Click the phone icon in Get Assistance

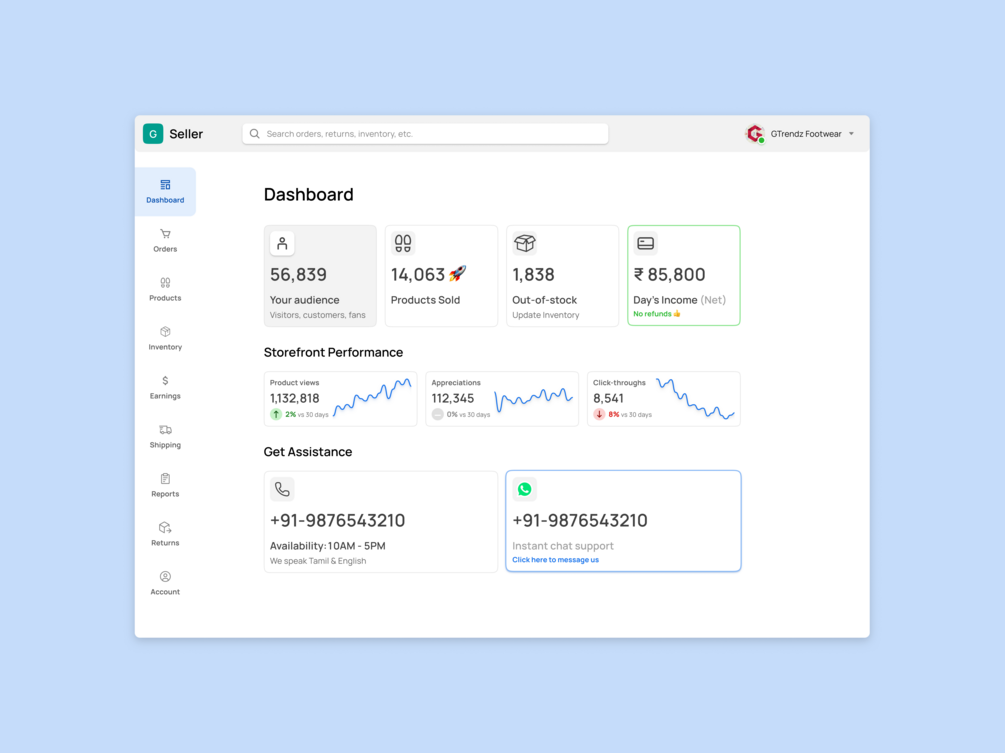tap(282, 490)
